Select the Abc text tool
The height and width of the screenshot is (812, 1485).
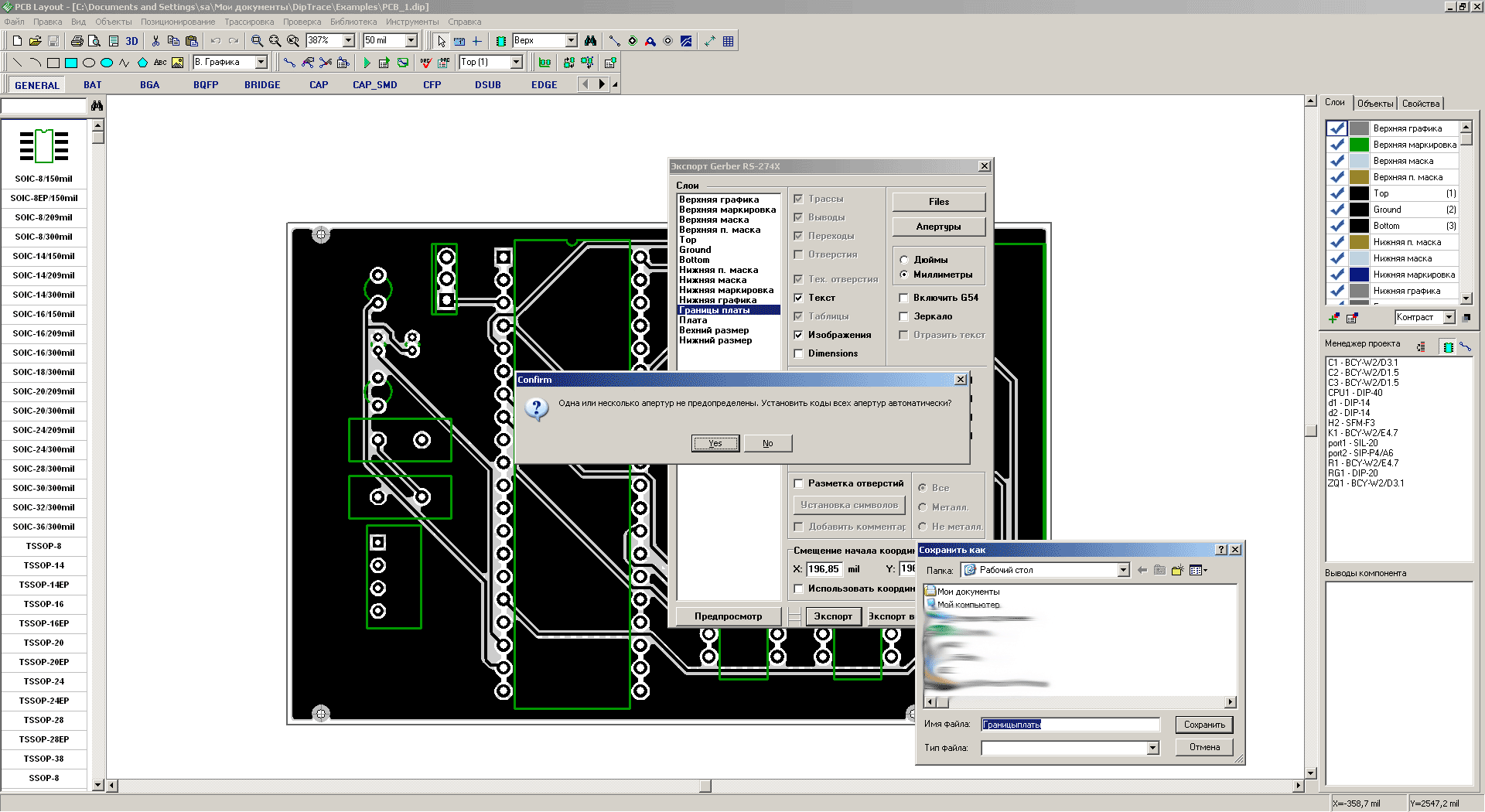tap(160, 63)
